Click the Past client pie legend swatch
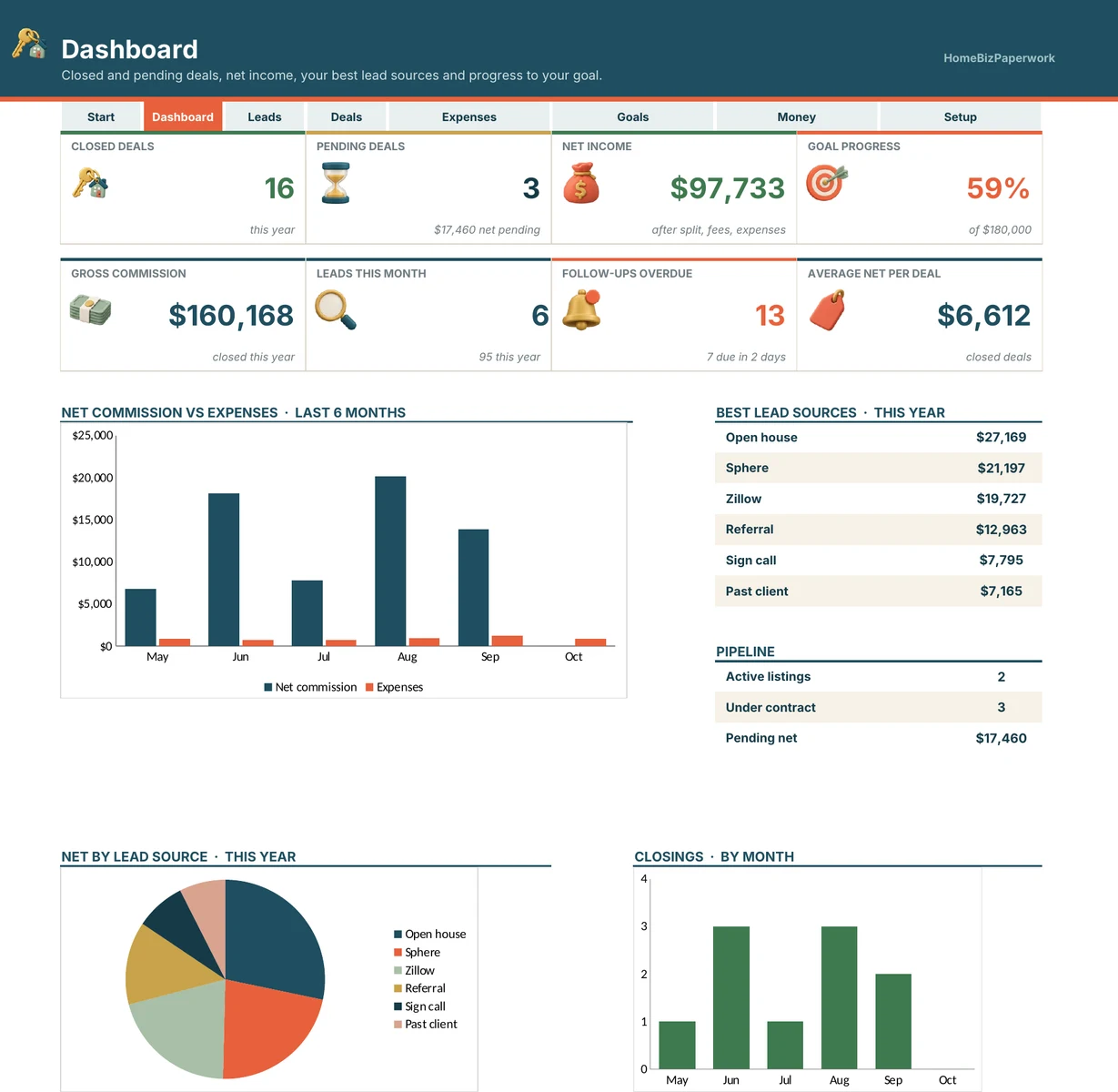Viewport: 1118px width, 1092px height. coord(398,1024)
